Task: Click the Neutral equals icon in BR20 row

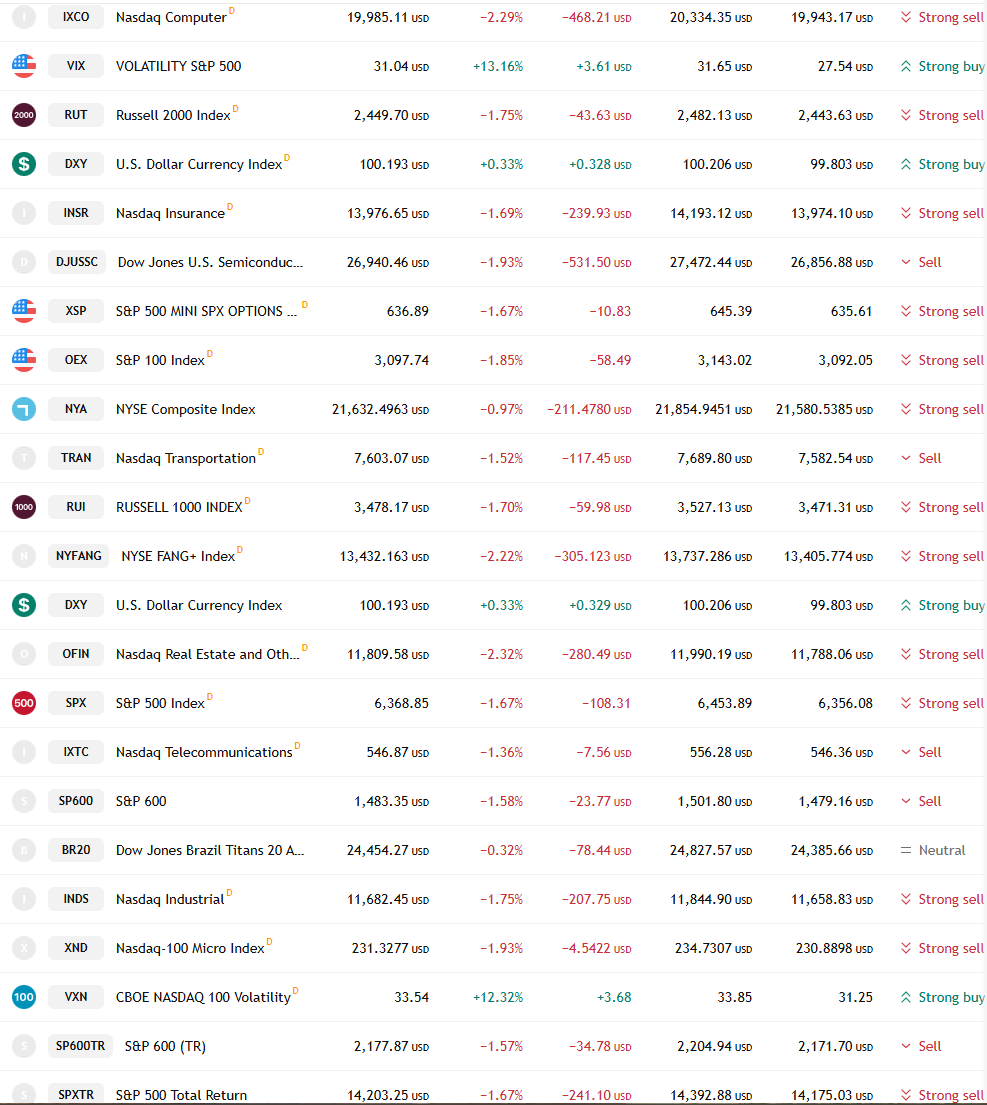Action: (x=906, y=851)
